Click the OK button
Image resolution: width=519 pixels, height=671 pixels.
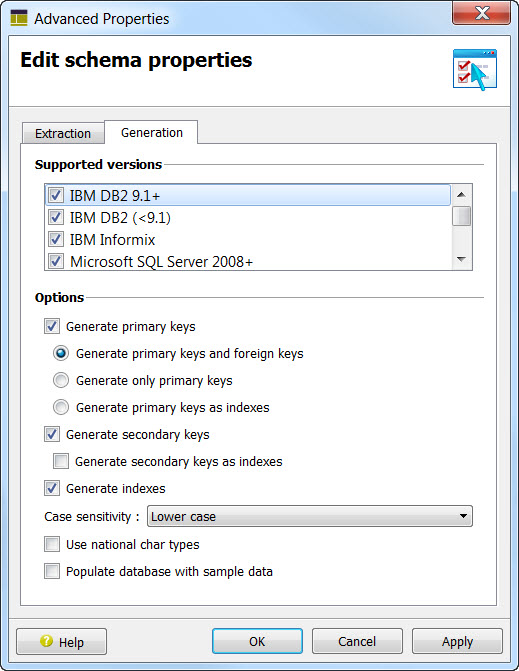point(257,641)
